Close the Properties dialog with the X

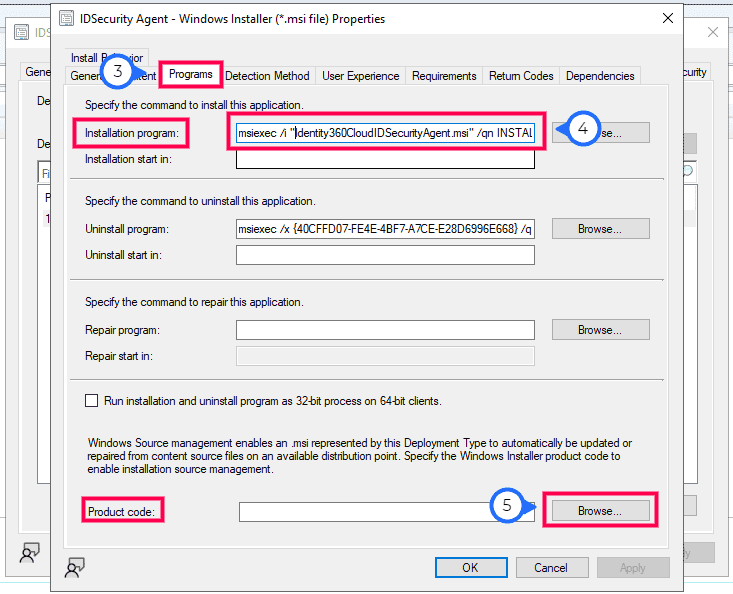coord(667,18)
